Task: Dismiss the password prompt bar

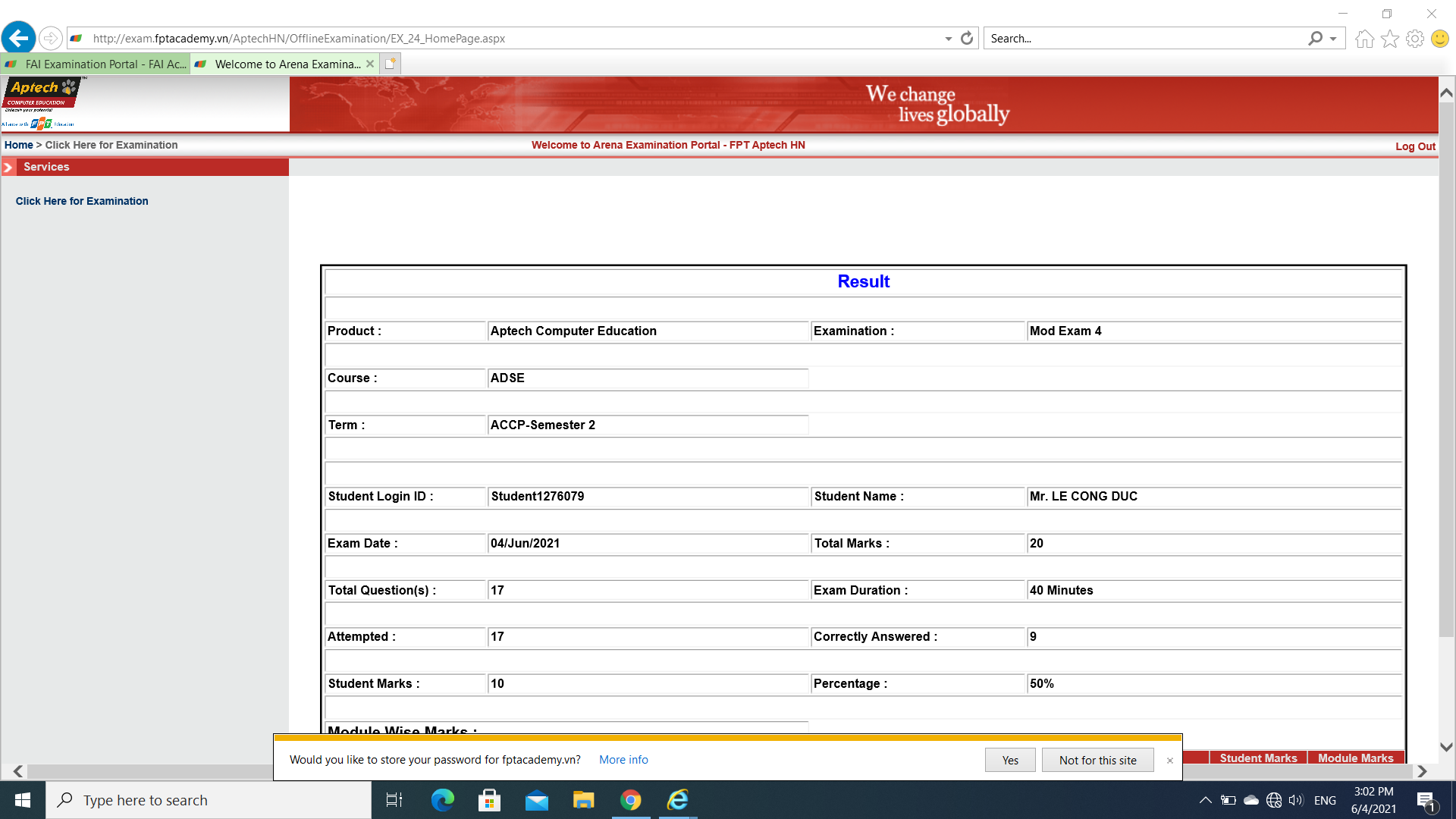Action: (x=1169, y=761)
